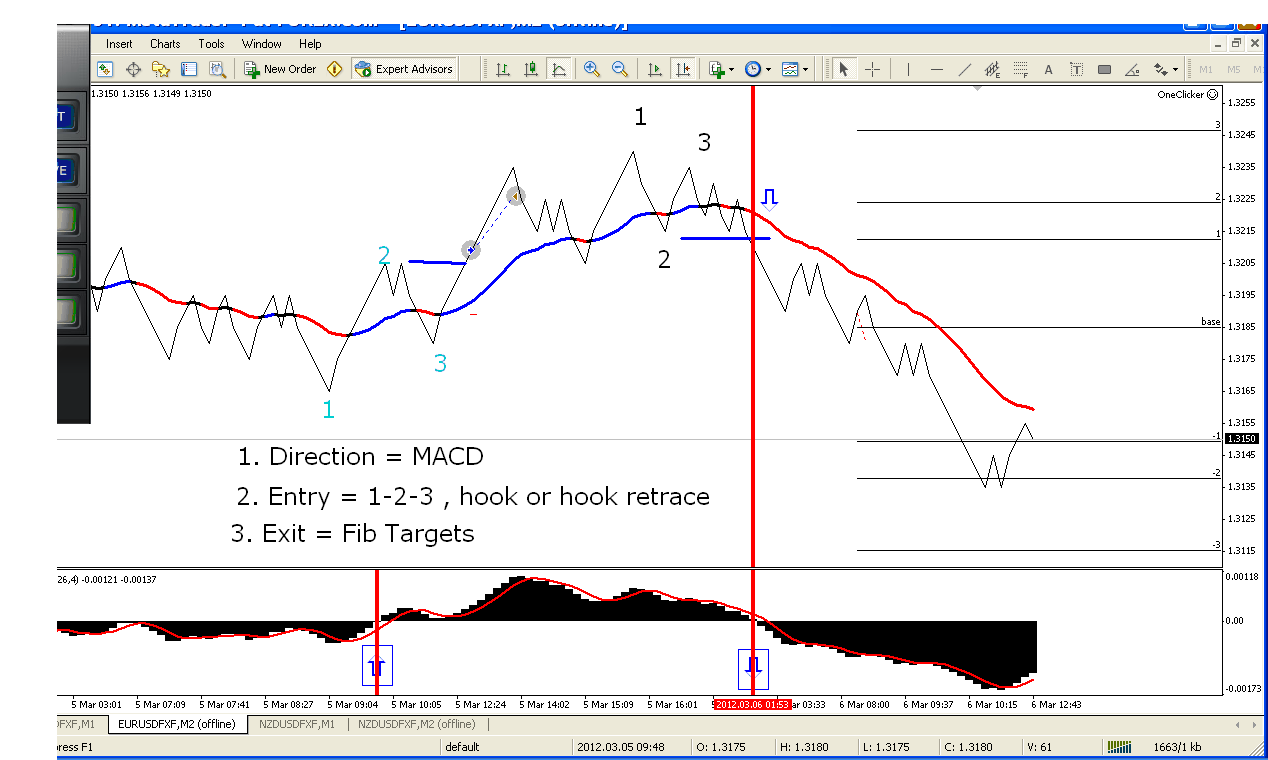Open the Insert menu
This screenshot has width=1268, height=760.
click(119, 44)
